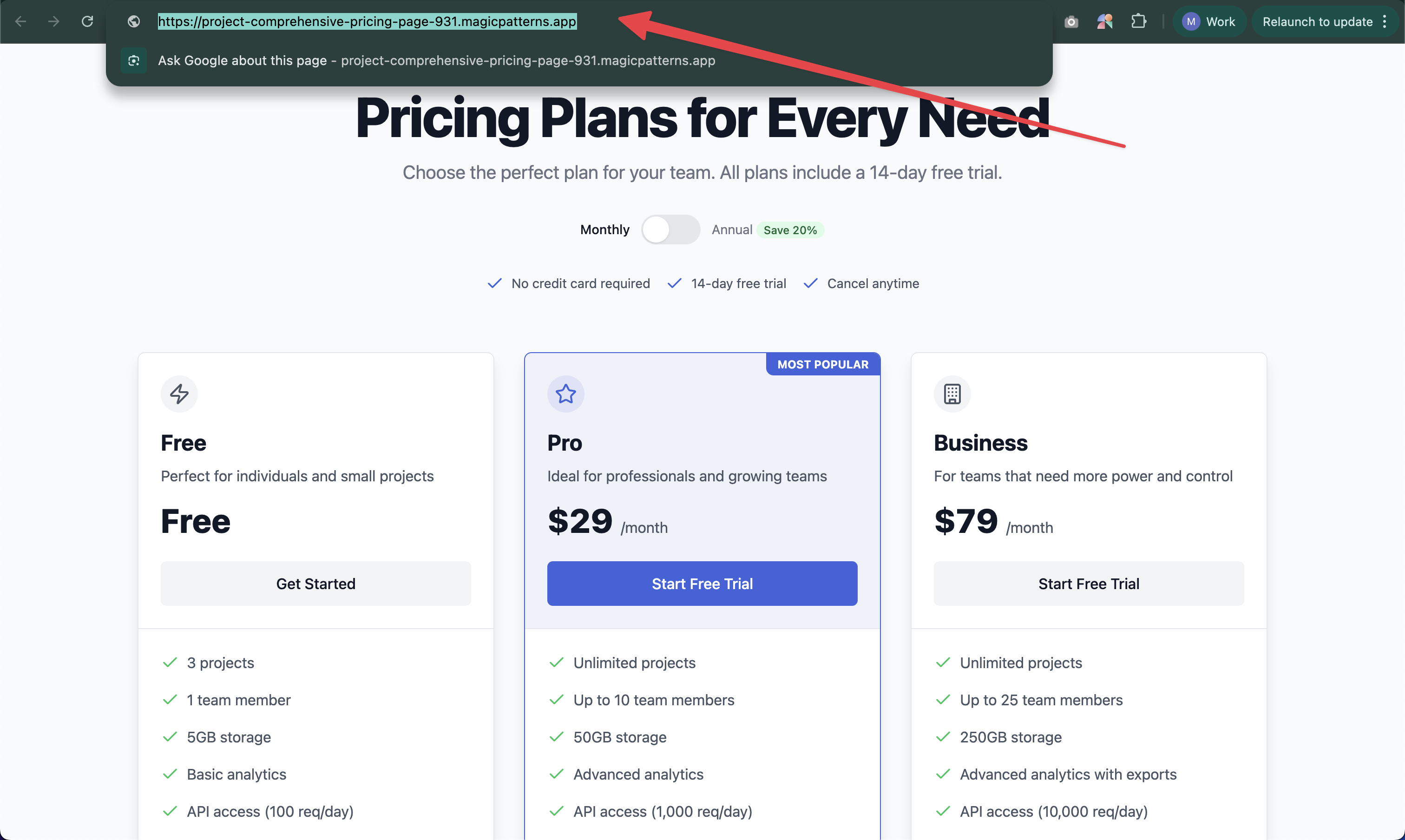Click the globe site info icon

134,21
